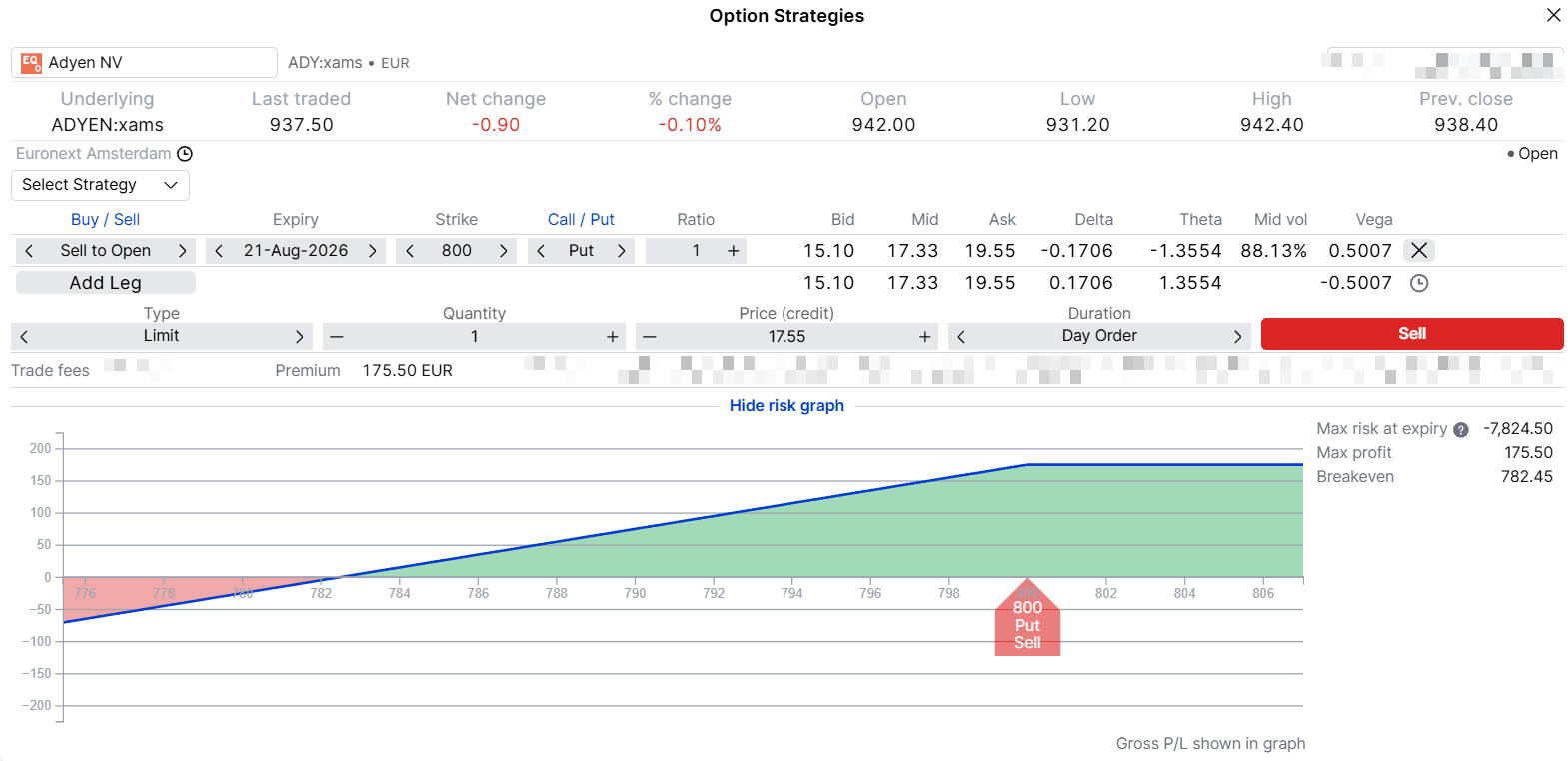
Task: Click previous arrow for Sell to Open
Action: (29, 251)
